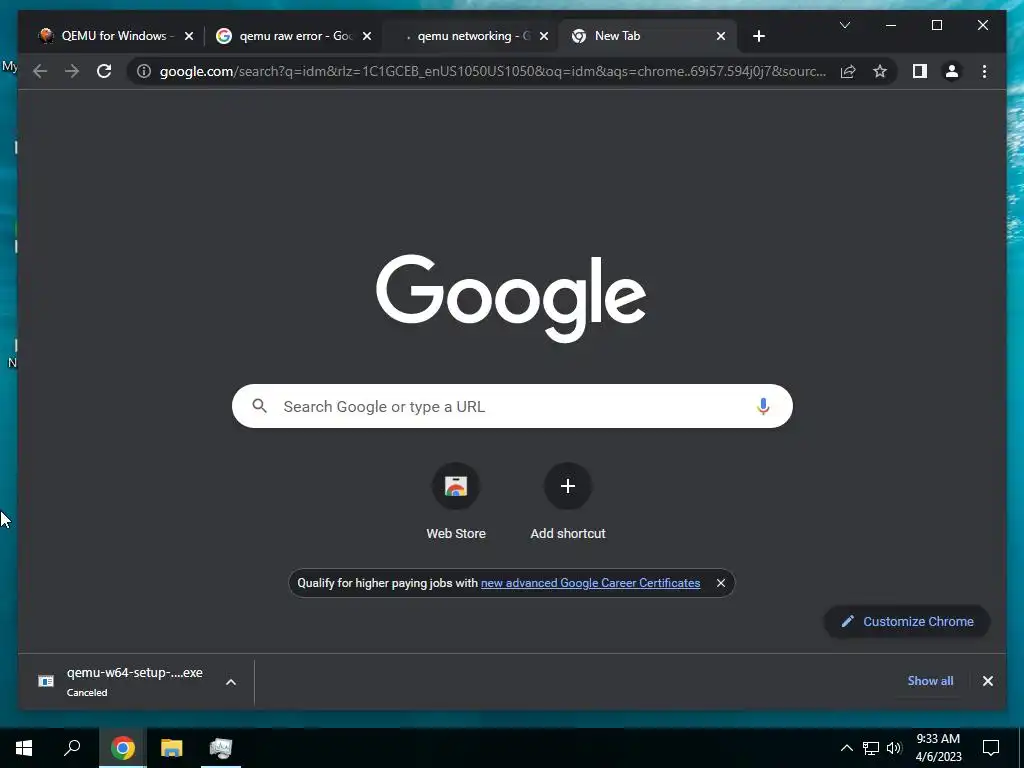This screenshot has width=1024, height=768.
Task: Open the Google Career Certificates link
Action: 590,583
